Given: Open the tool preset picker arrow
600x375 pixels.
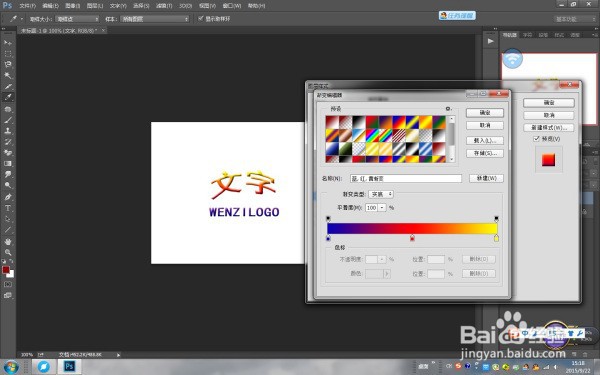Looking at the screenshot, I should point(21,19).
